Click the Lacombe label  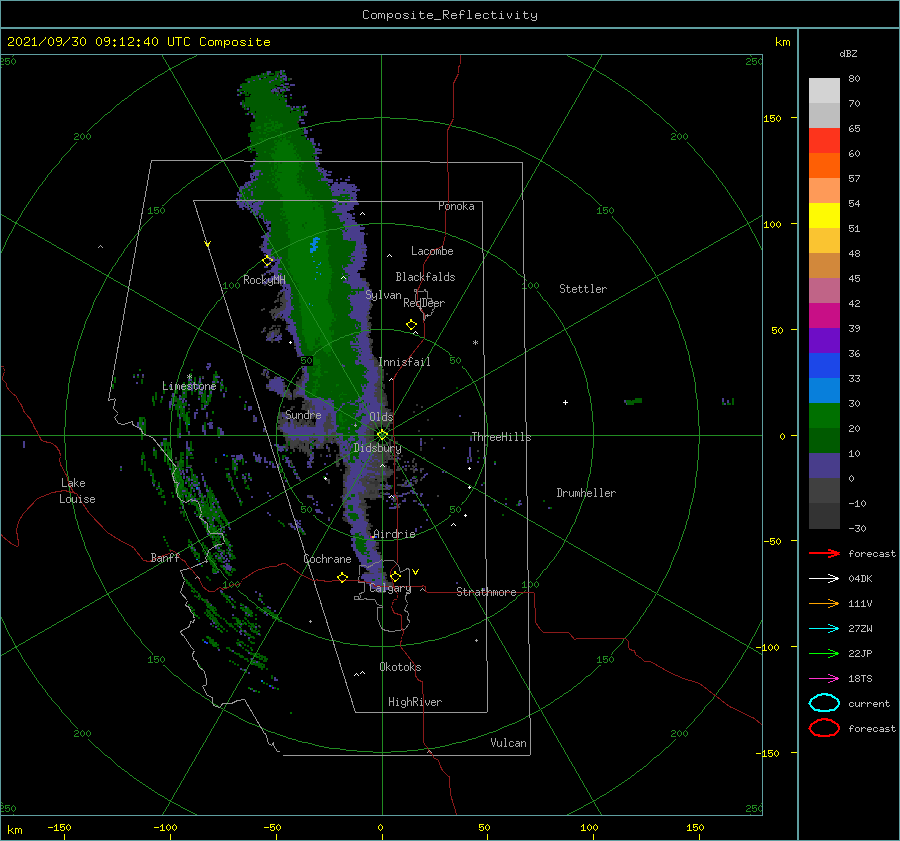coord(432,251)
